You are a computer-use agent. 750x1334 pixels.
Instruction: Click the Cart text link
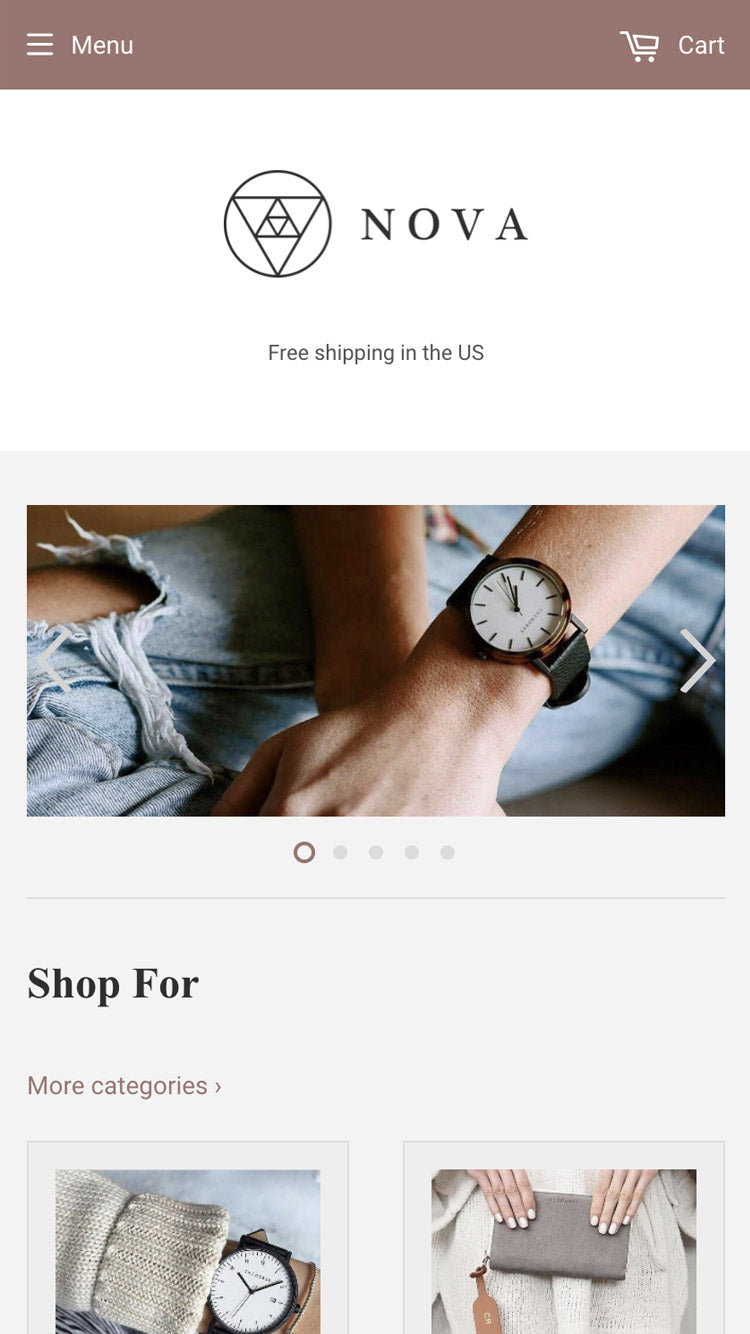701,46
